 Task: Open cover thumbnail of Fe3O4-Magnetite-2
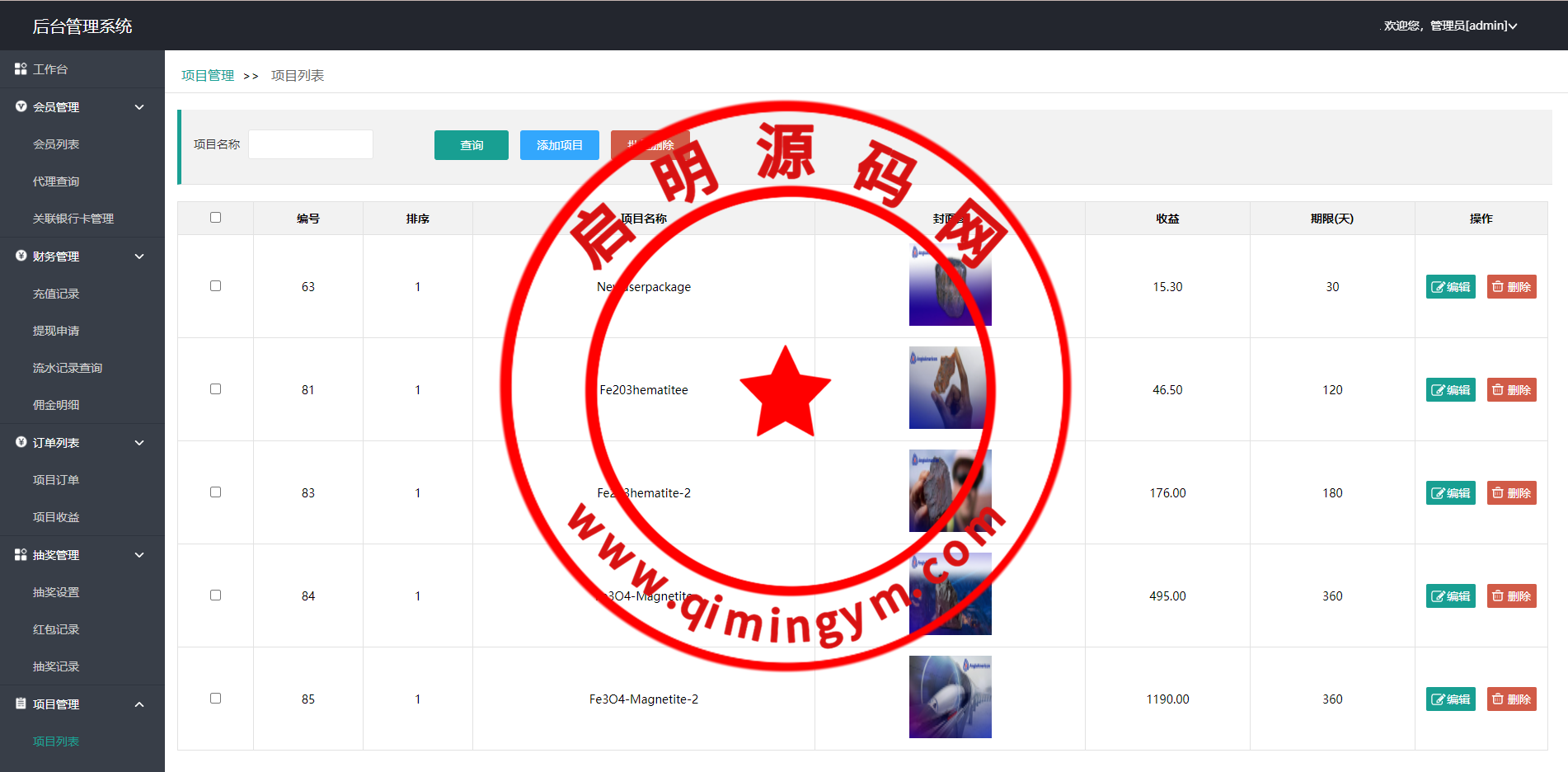[x=950, y=697]
